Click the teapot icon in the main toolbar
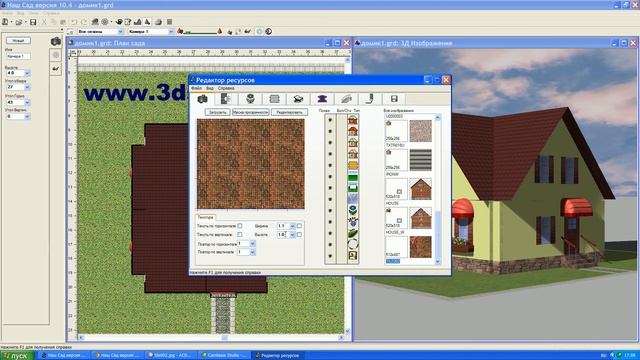This screenshot has height=360, width=640. pos(119,22)
